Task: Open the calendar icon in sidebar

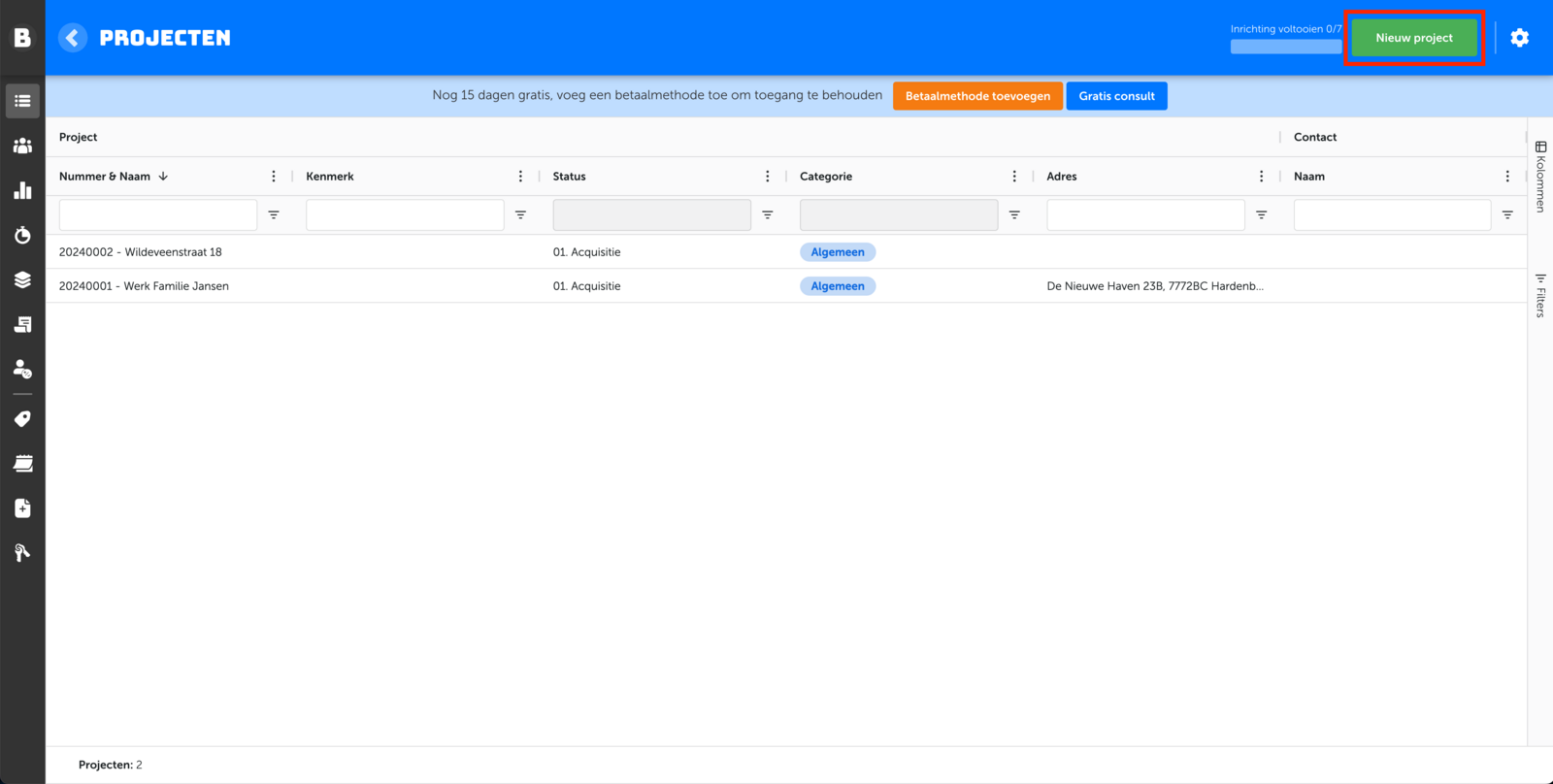Action: pyautogui.click(x=22, y=464)
